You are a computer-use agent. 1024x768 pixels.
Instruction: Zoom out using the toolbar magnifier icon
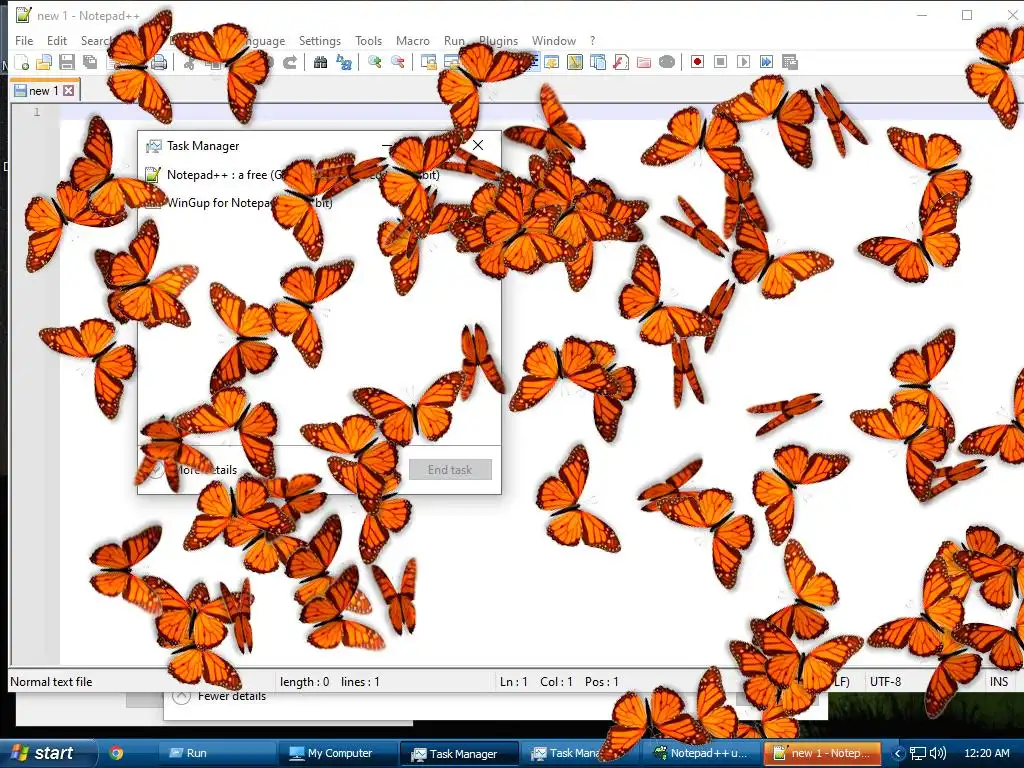(x=398, y=62)
